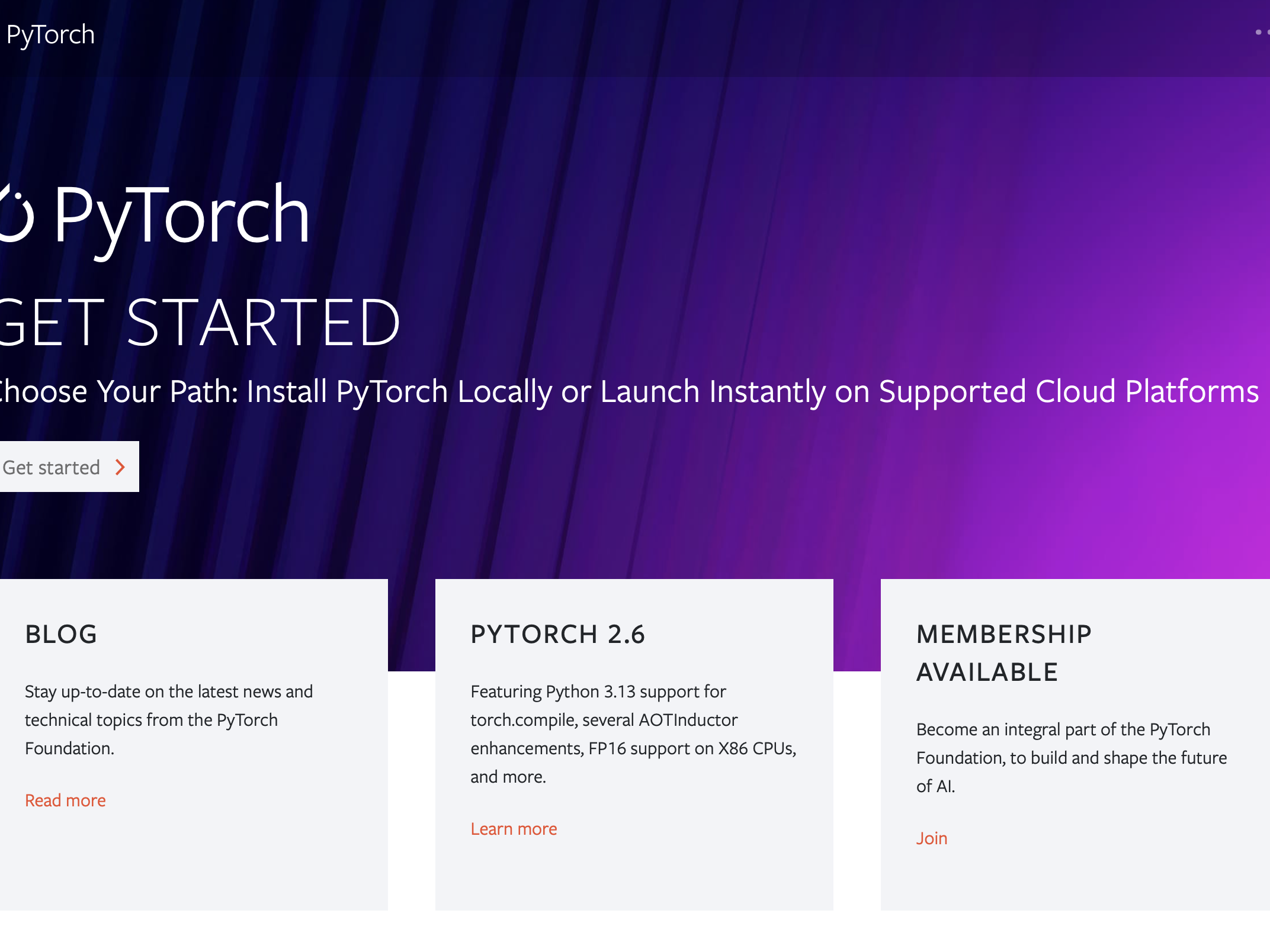This screenshot has height=952, width=1270.
Task: Click the empty area below Read more in the Blog card
Action: click(x=194, y=861)
